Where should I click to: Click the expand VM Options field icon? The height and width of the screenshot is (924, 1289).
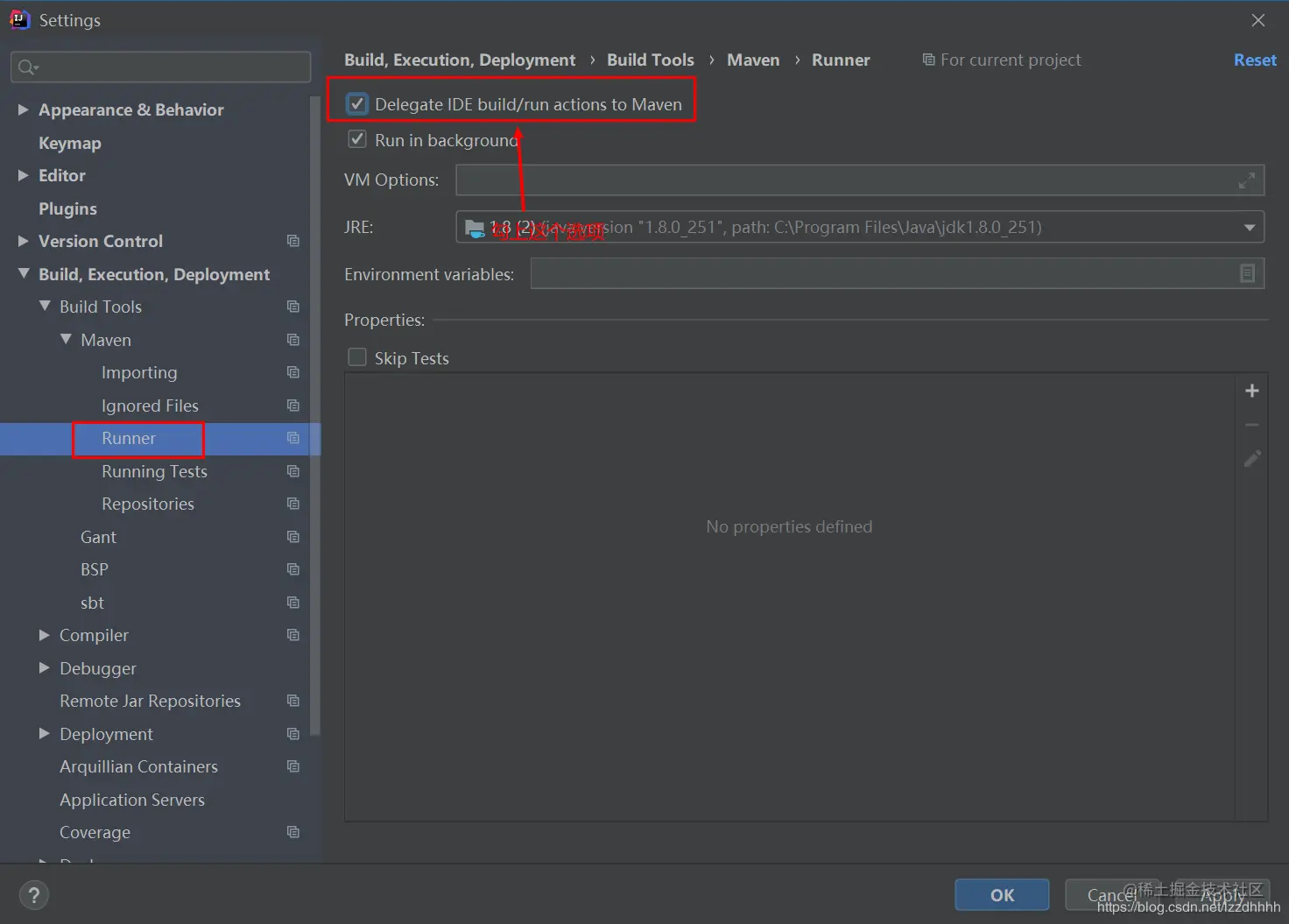(x=1247, y=180)
